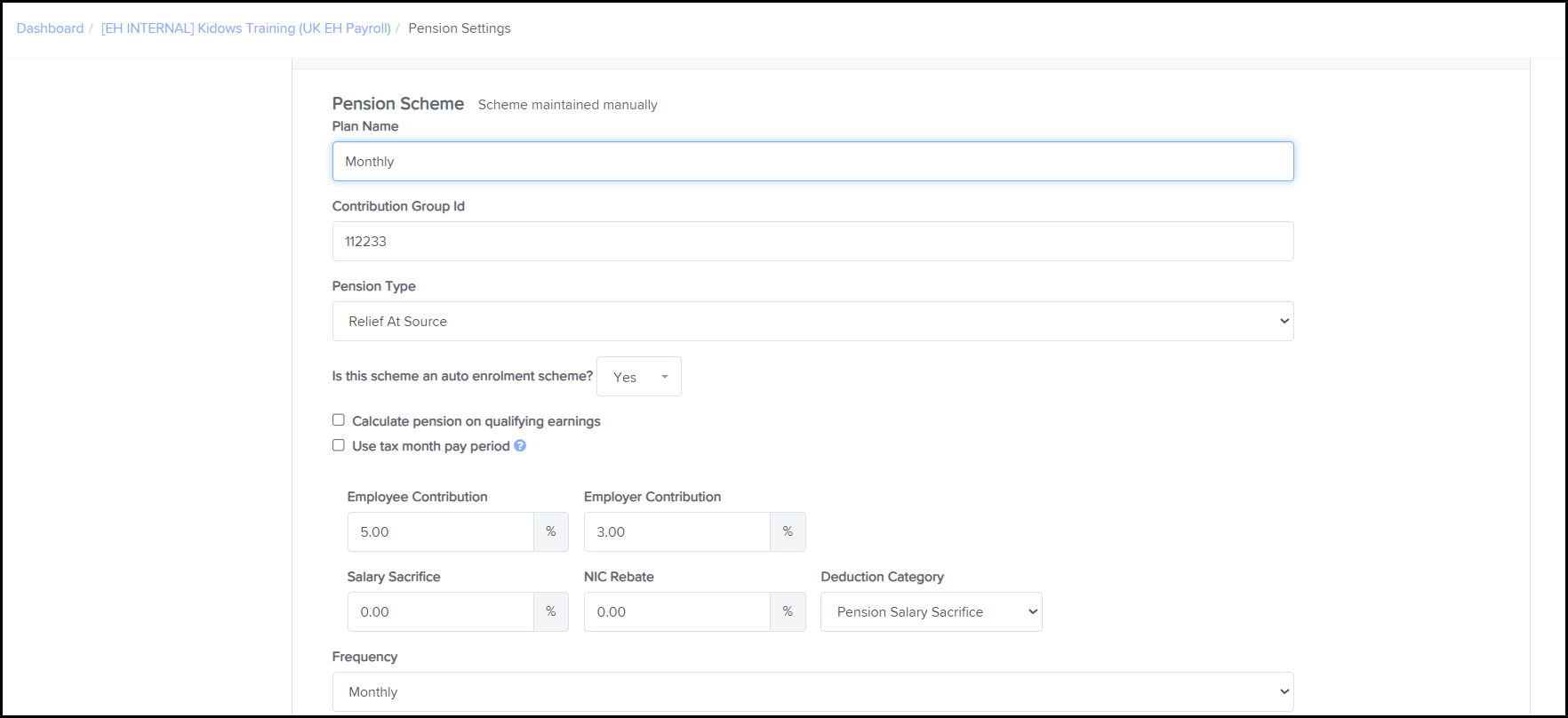The height and width of the screenshot is (718, 1568).
Task: Open the Deduction Category dropdown
Action: (x=931, y=612)
